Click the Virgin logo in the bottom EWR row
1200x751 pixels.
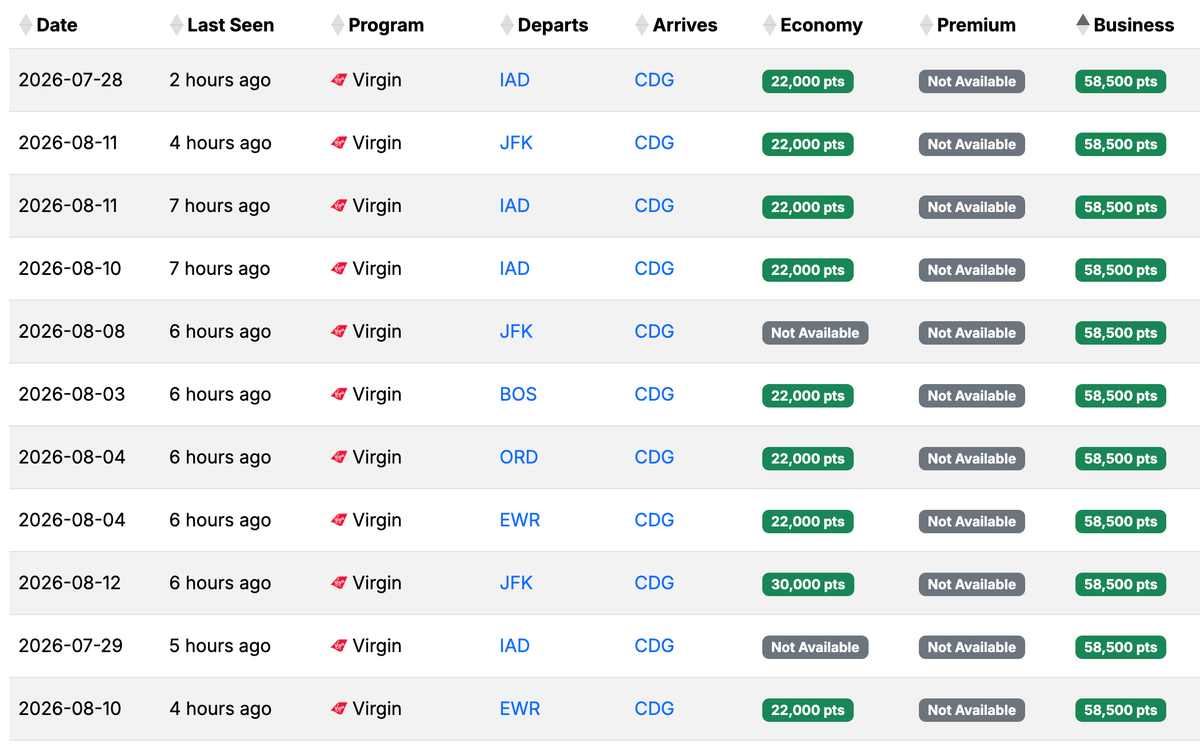point(341,709)
